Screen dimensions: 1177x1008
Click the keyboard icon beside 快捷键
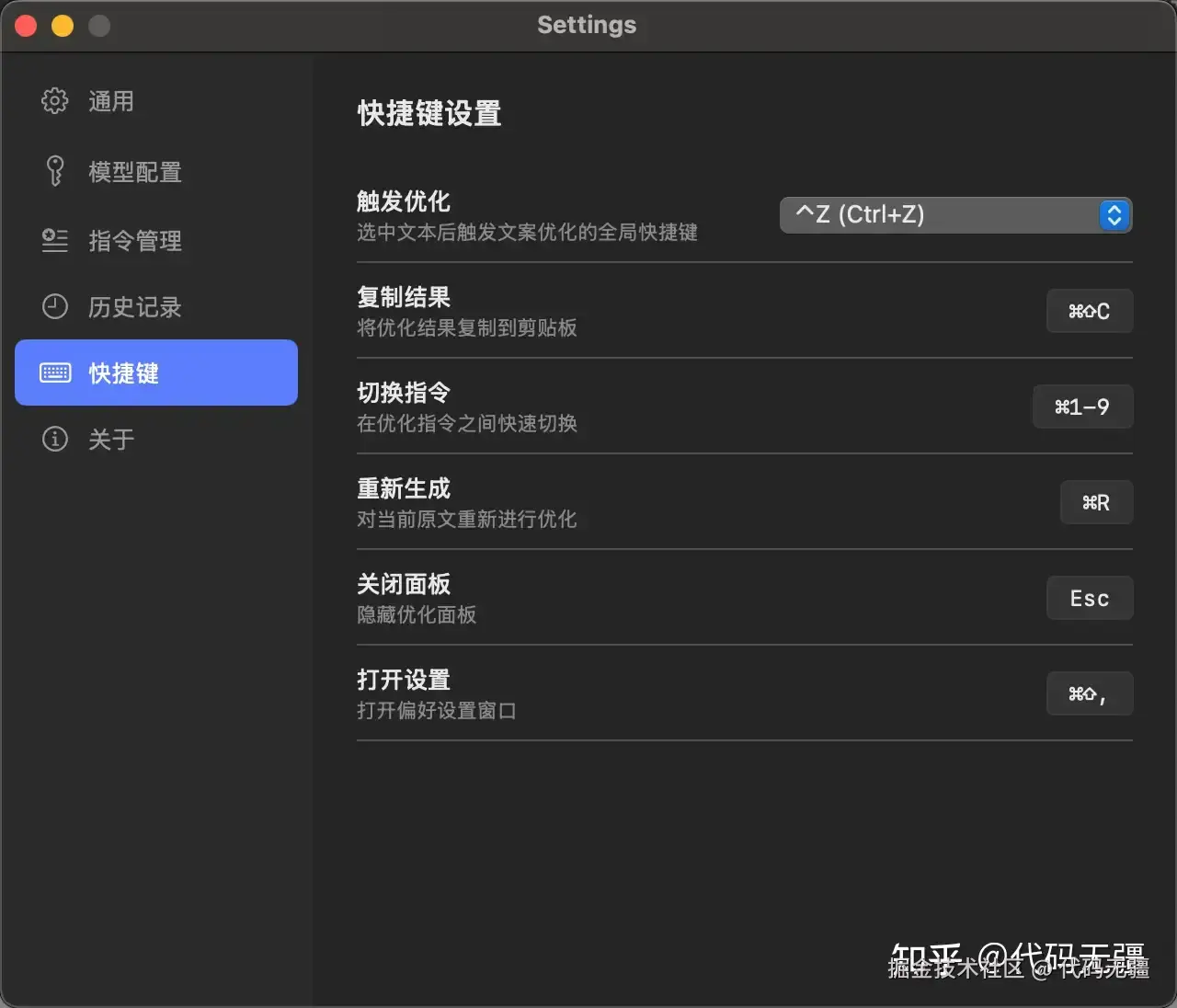pyautogui.click(x=55, y=372)
